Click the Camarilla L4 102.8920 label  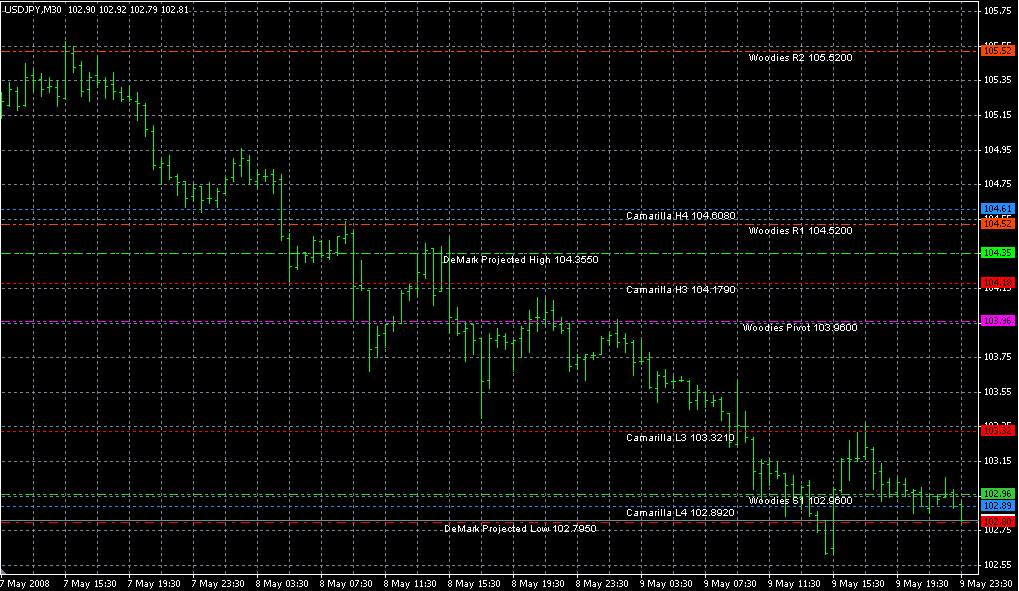[x=681, y=513]
